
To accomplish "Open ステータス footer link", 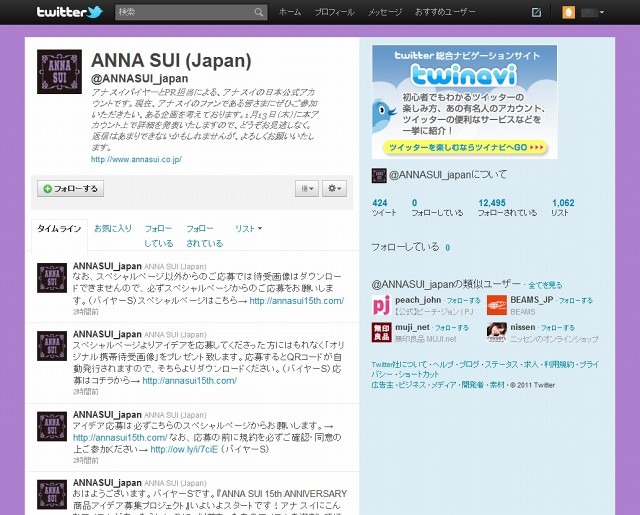I will (x=501, y=364).
